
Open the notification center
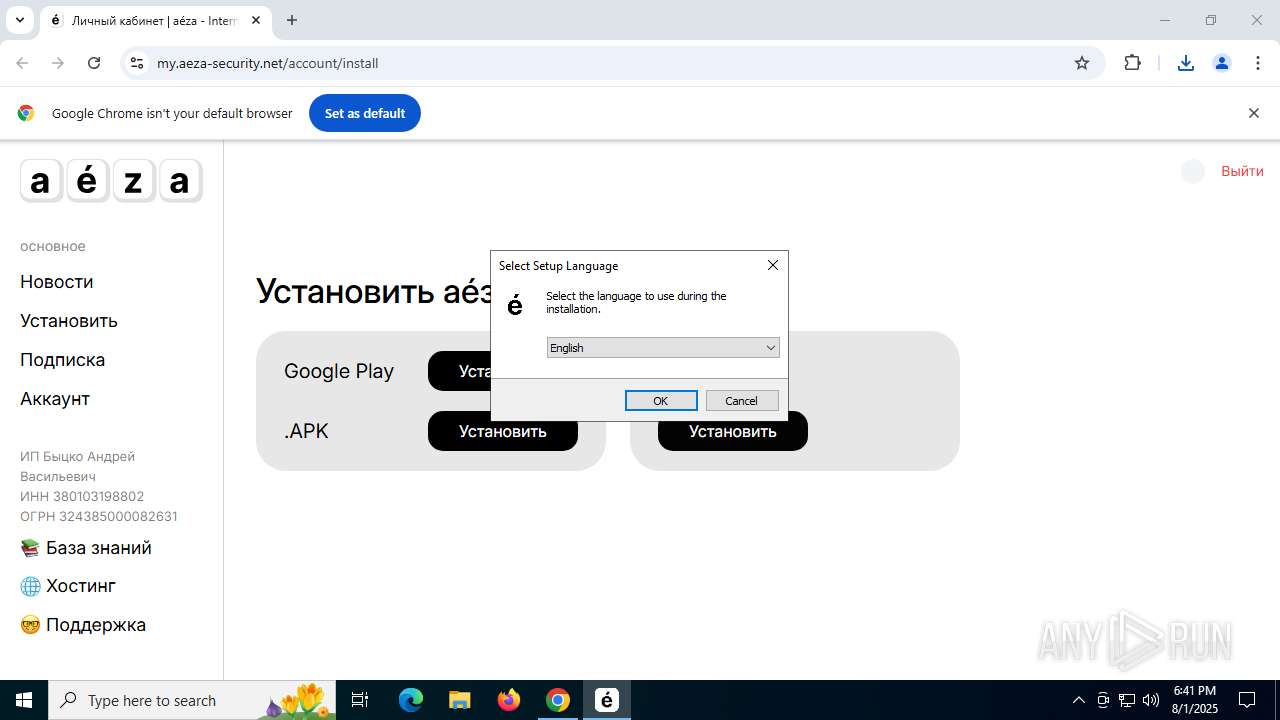coord(1247,700)
